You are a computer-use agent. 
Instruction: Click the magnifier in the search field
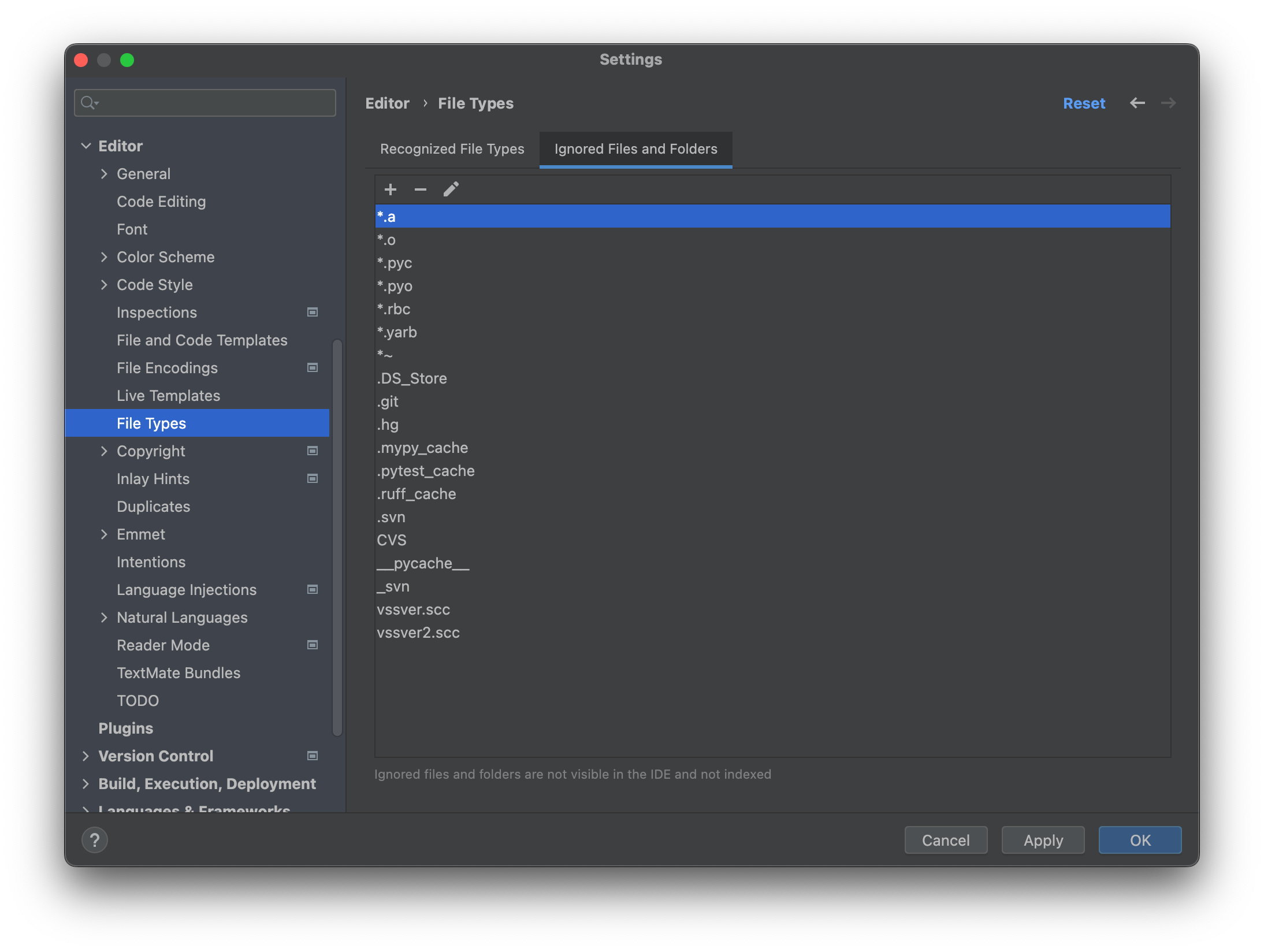click(x=90, y=102)
